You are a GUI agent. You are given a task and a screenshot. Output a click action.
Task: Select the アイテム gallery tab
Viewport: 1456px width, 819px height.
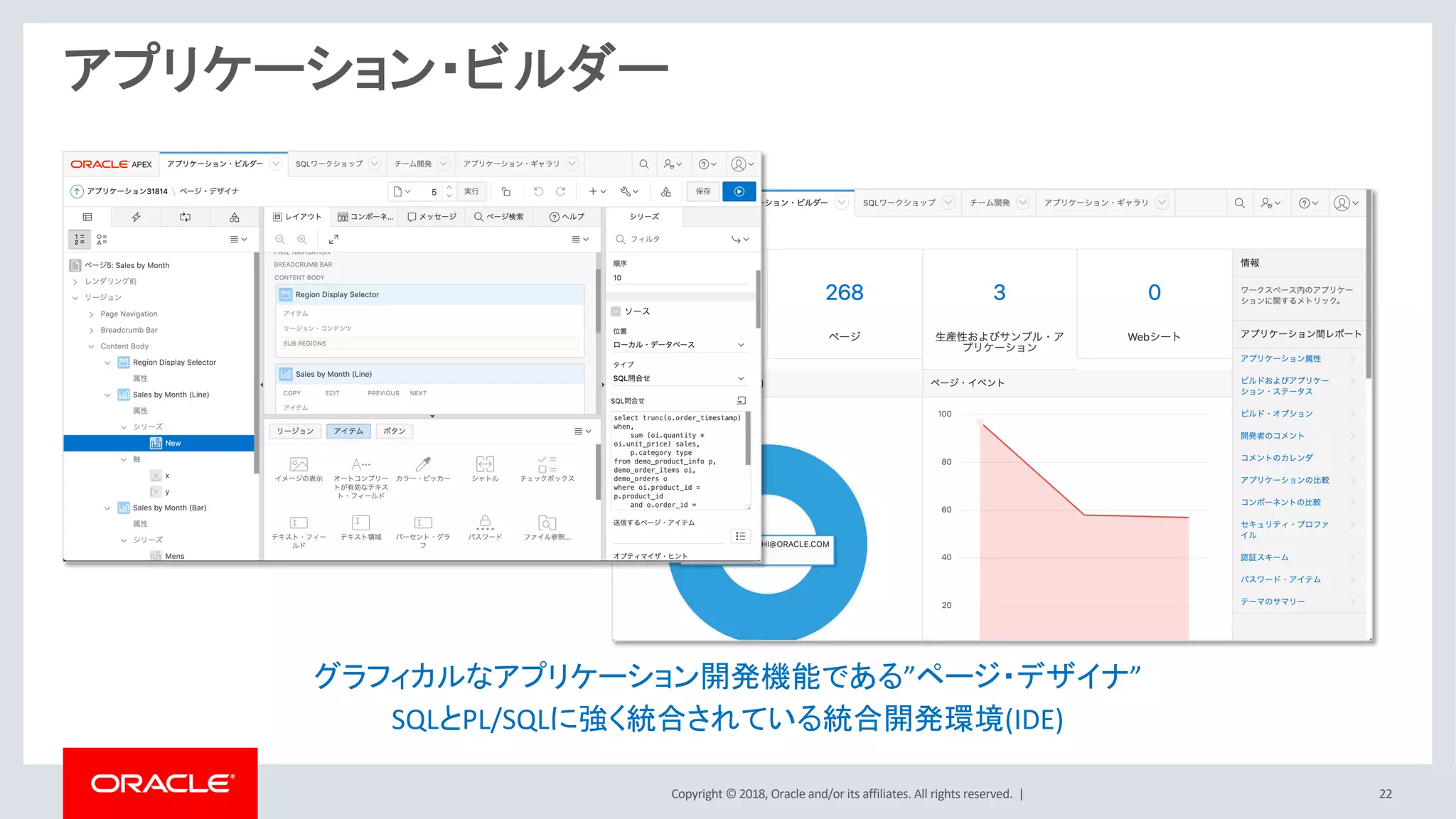tap(348, 432)
